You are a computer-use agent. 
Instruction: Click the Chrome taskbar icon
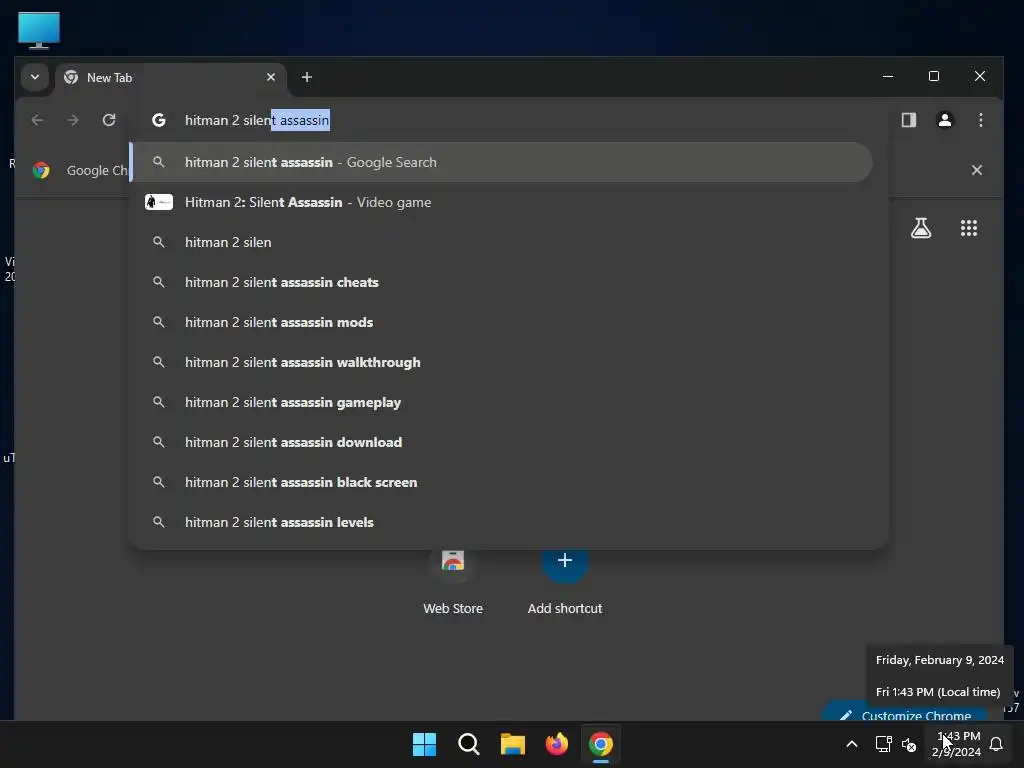[x=601, y=744]
